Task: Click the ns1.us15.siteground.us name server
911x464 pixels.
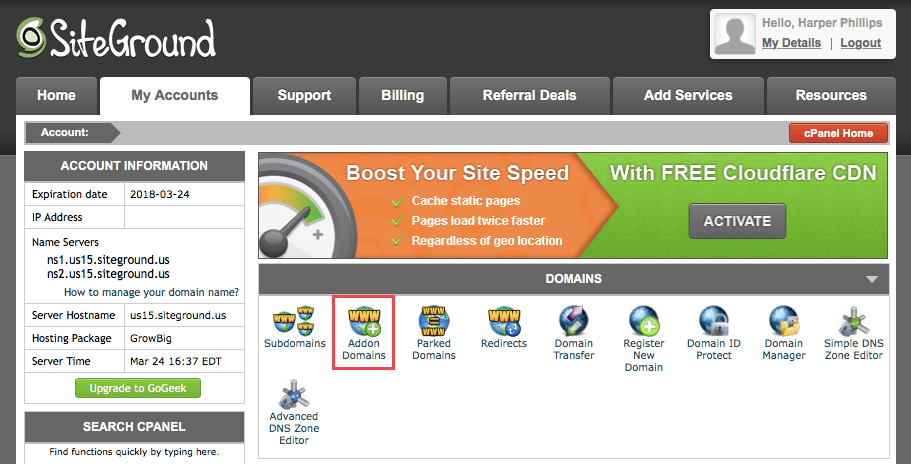Action: point(108,260)
